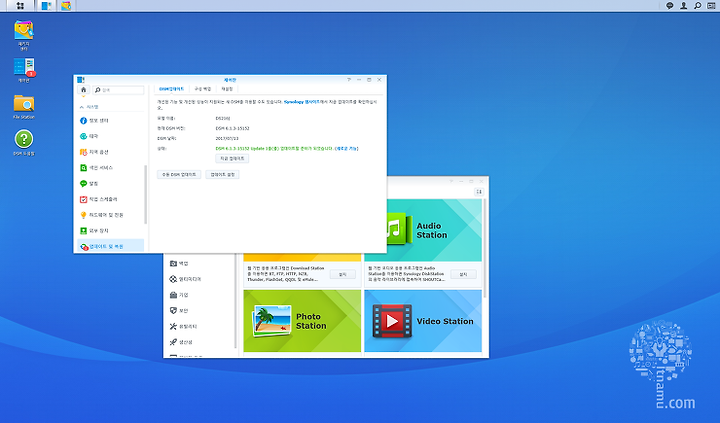This screenshot has width=720, height=423.
Task: Open Package Center desktop shortcut
Action: pos(23,35)
